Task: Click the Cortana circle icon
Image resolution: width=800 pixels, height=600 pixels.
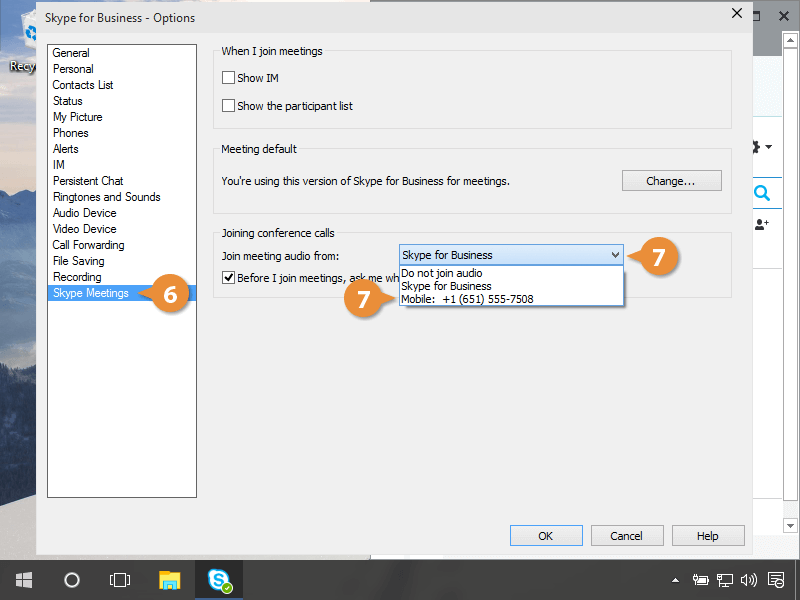Action: coord(72,579)
